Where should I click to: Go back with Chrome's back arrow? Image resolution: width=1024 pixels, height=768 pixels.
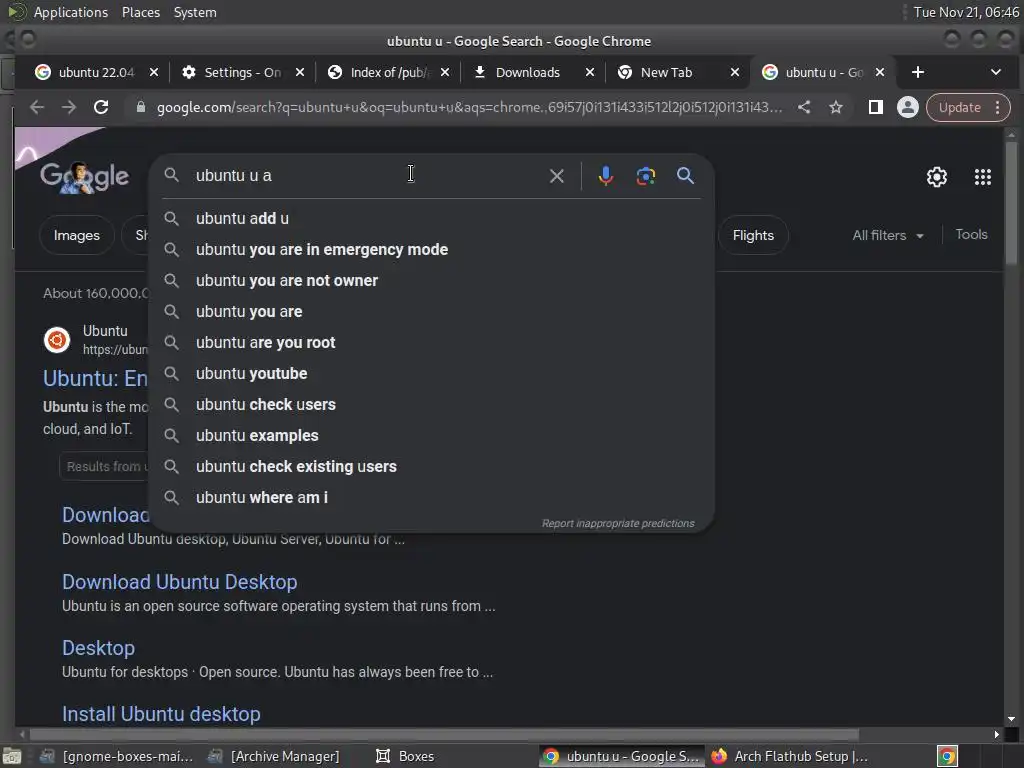click(x=37, y=107)
